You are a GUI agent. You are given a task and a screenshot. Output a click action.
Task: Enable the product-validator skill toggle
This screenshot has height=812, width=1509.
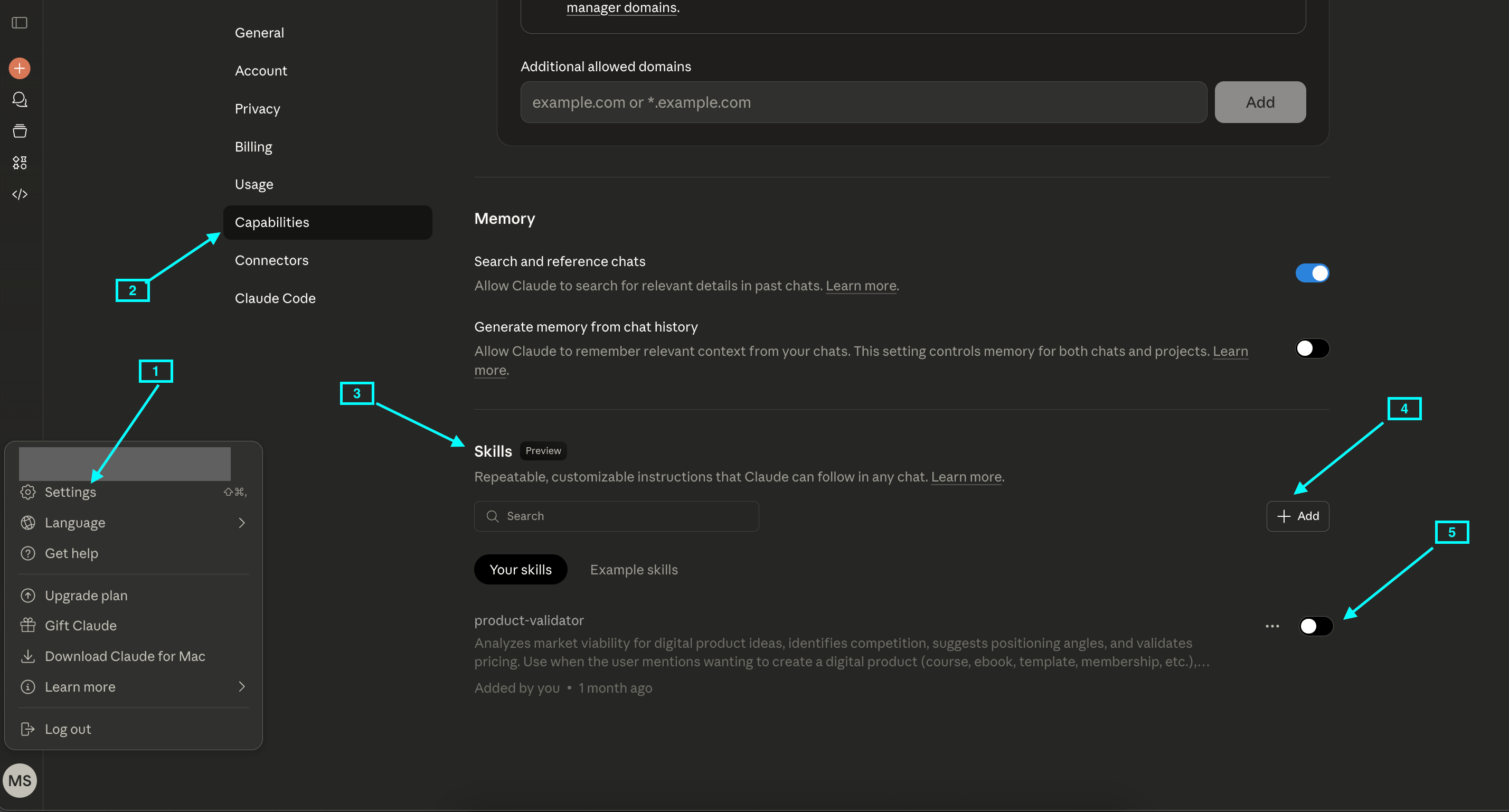[1315, 626]
